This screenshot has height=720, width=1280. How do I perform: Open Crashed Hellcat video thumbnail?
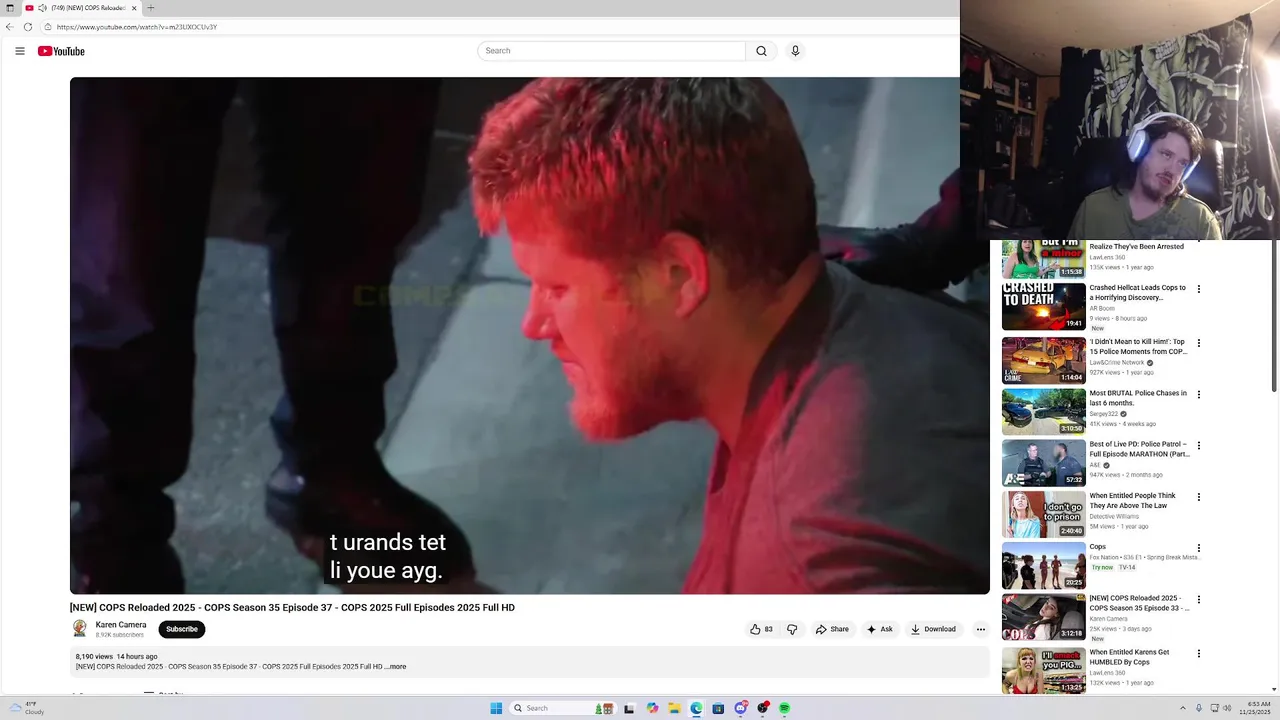[1044, 307]
